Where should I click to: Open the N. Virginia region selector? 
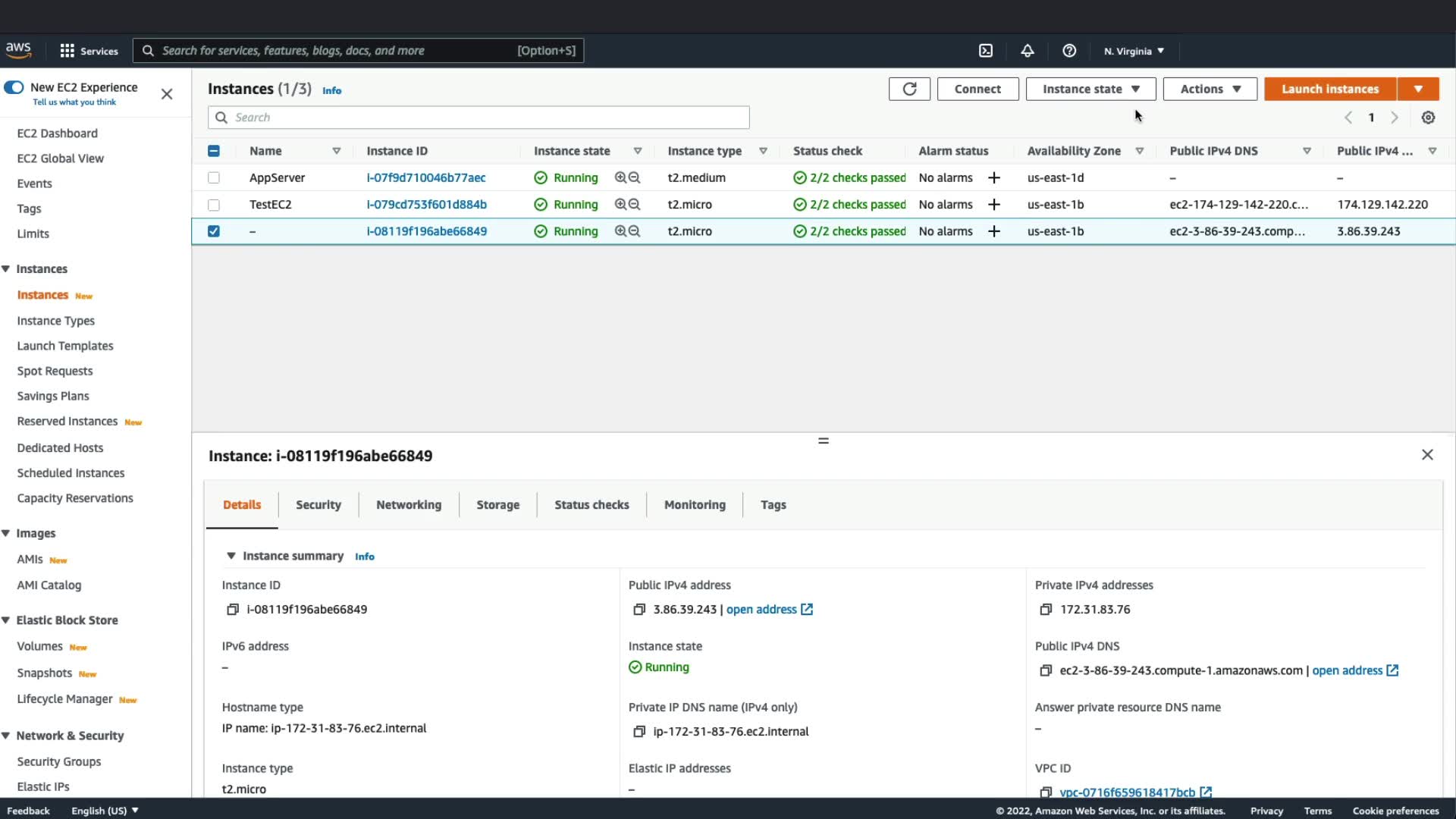[x=1134, y=51]
